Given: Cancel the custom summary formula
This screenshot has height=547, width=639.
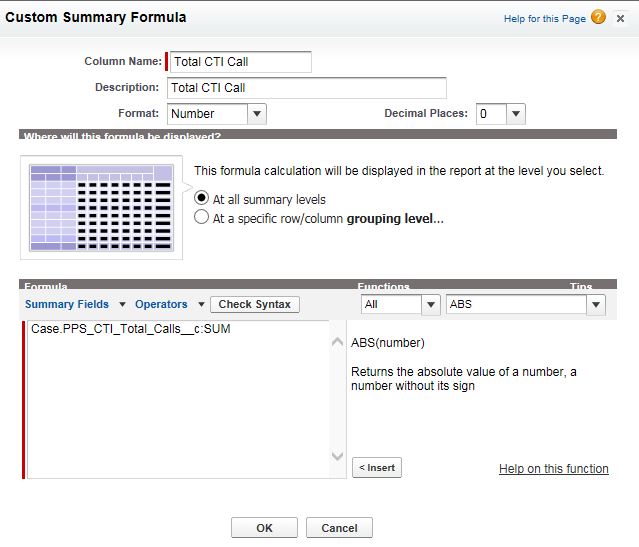Looking at the screenshot, I should coord(339,527).
